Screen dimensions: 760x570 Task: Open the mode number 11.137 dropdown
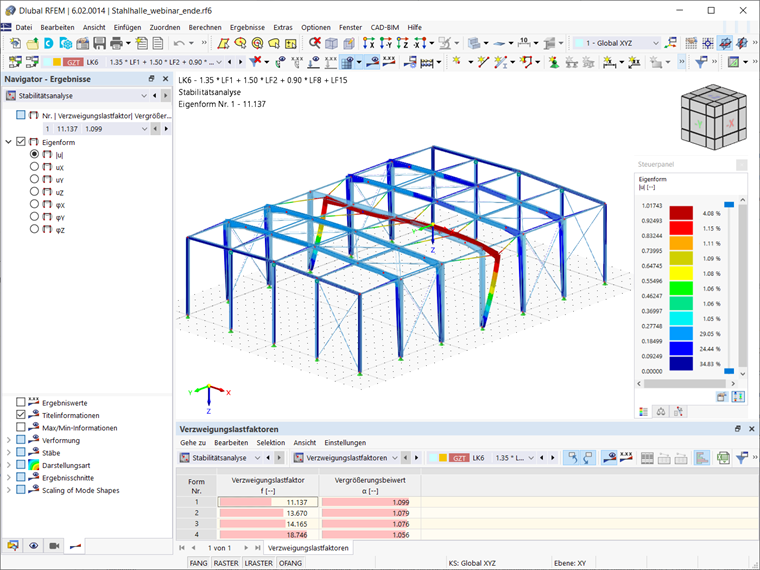(144, 129)
